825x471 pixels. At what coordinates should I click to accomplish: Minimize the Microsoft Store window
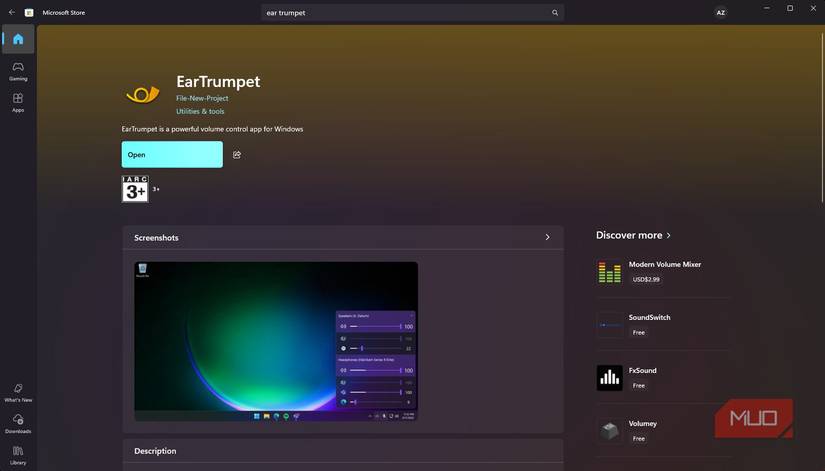(767, 8)
